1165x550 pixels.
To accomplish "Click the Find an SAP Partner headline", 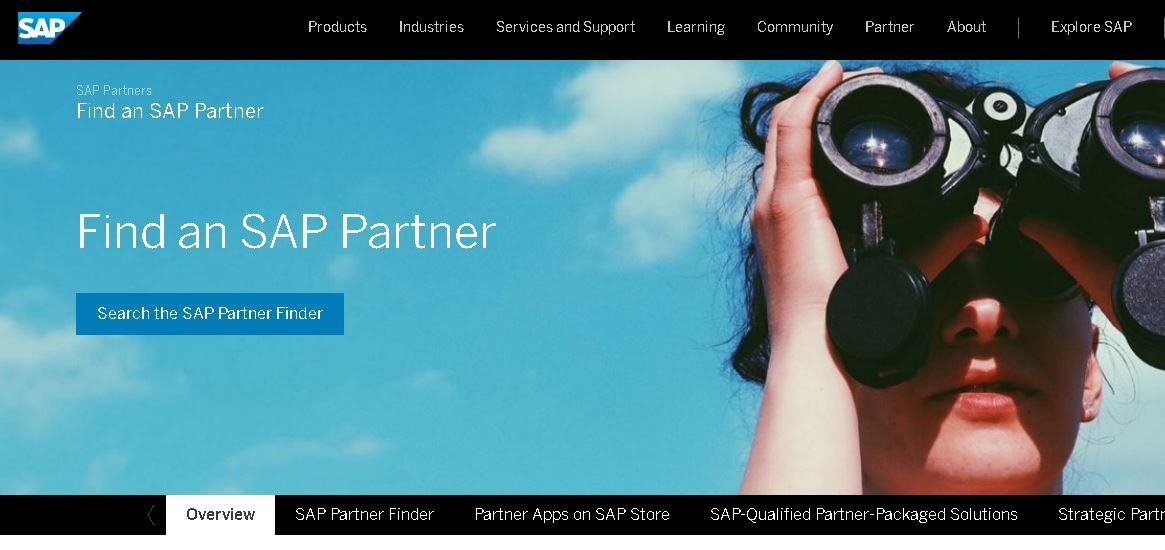I will pyautogui.click(x=286, y=232).
